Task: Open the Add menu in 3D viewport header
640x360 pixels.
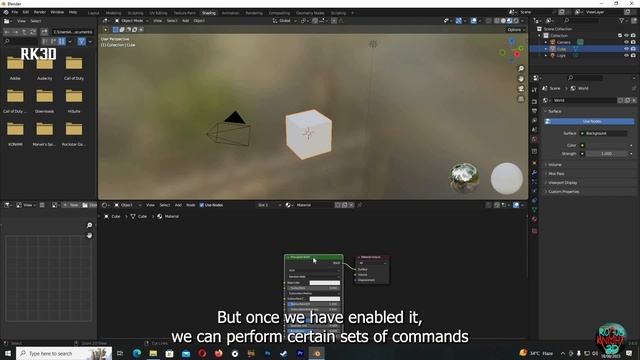Action: pyautogui.click(x=185, y=20)
